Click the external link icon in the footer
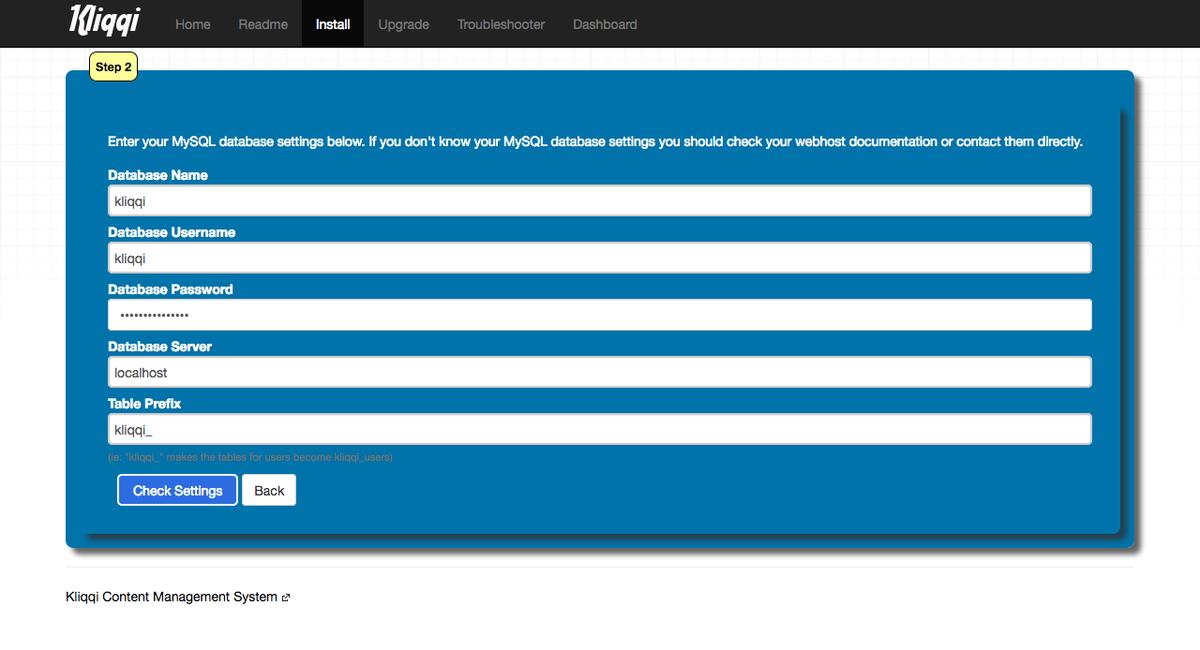The width and height of the screenshot is (1200, 650). [x=286, y=598]
